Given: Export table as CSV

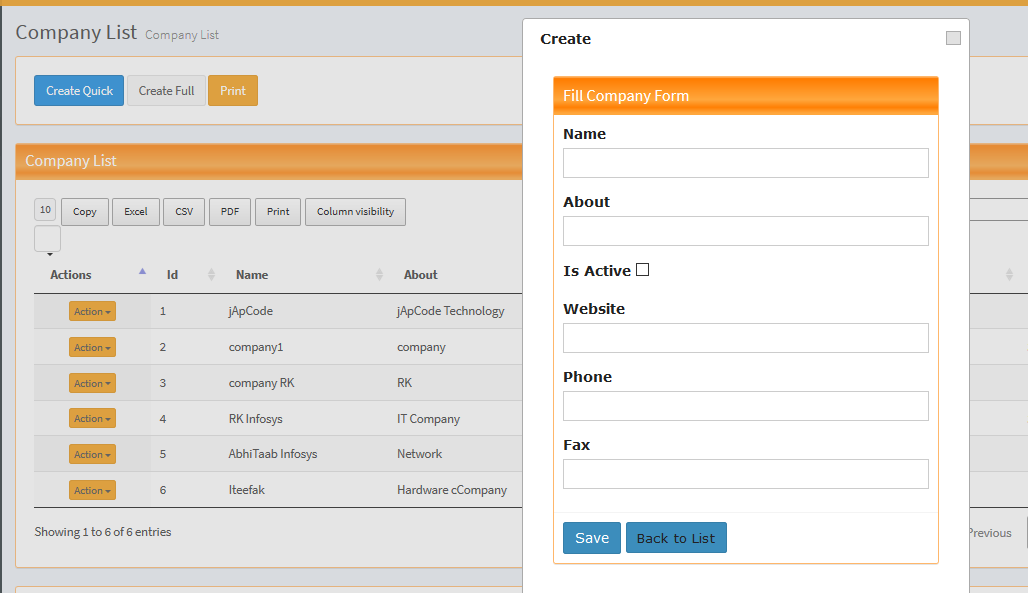Looking at the screenshot, I should point(184,212).
